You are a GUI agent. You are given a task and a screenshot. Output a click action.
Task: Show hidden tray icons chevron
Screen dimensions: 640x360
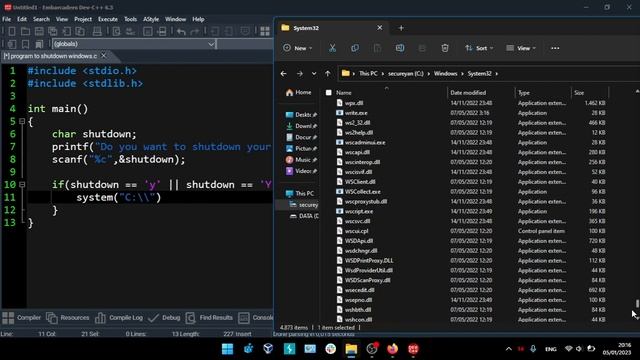point(509,349)
